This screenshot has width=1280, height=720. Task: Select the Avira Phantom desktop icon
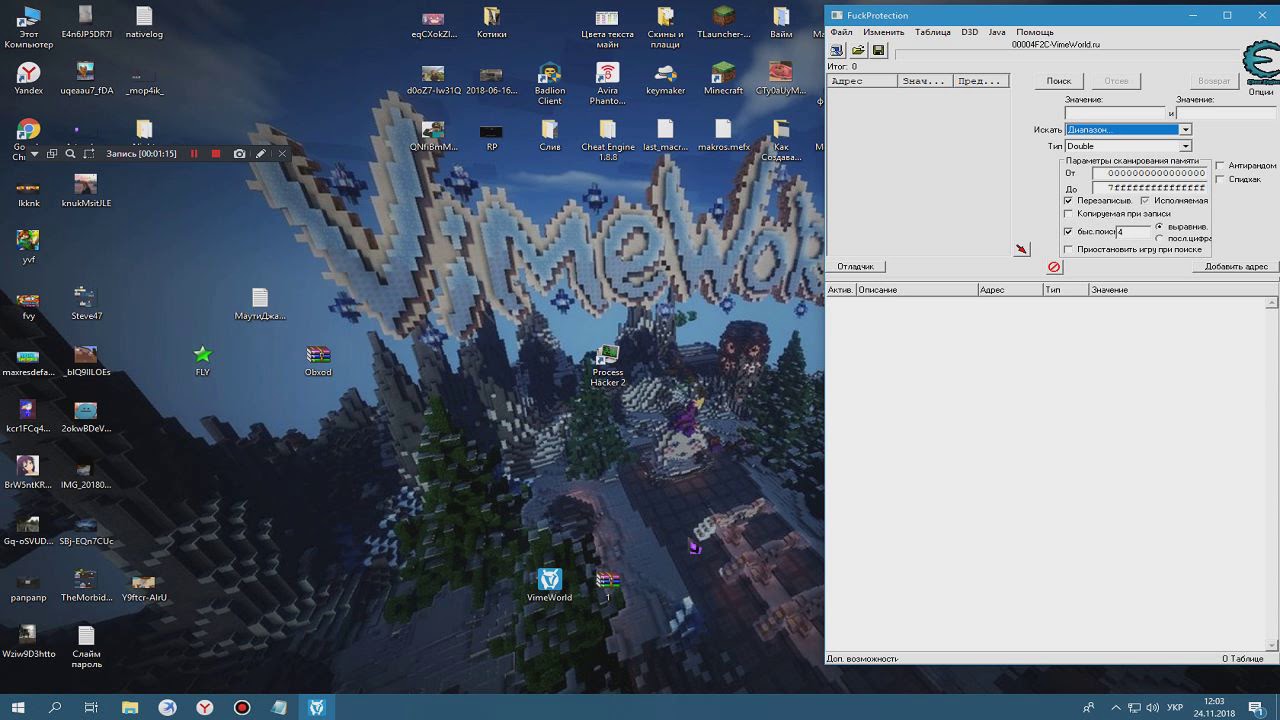pyautogui.click(x=607, y=84)
